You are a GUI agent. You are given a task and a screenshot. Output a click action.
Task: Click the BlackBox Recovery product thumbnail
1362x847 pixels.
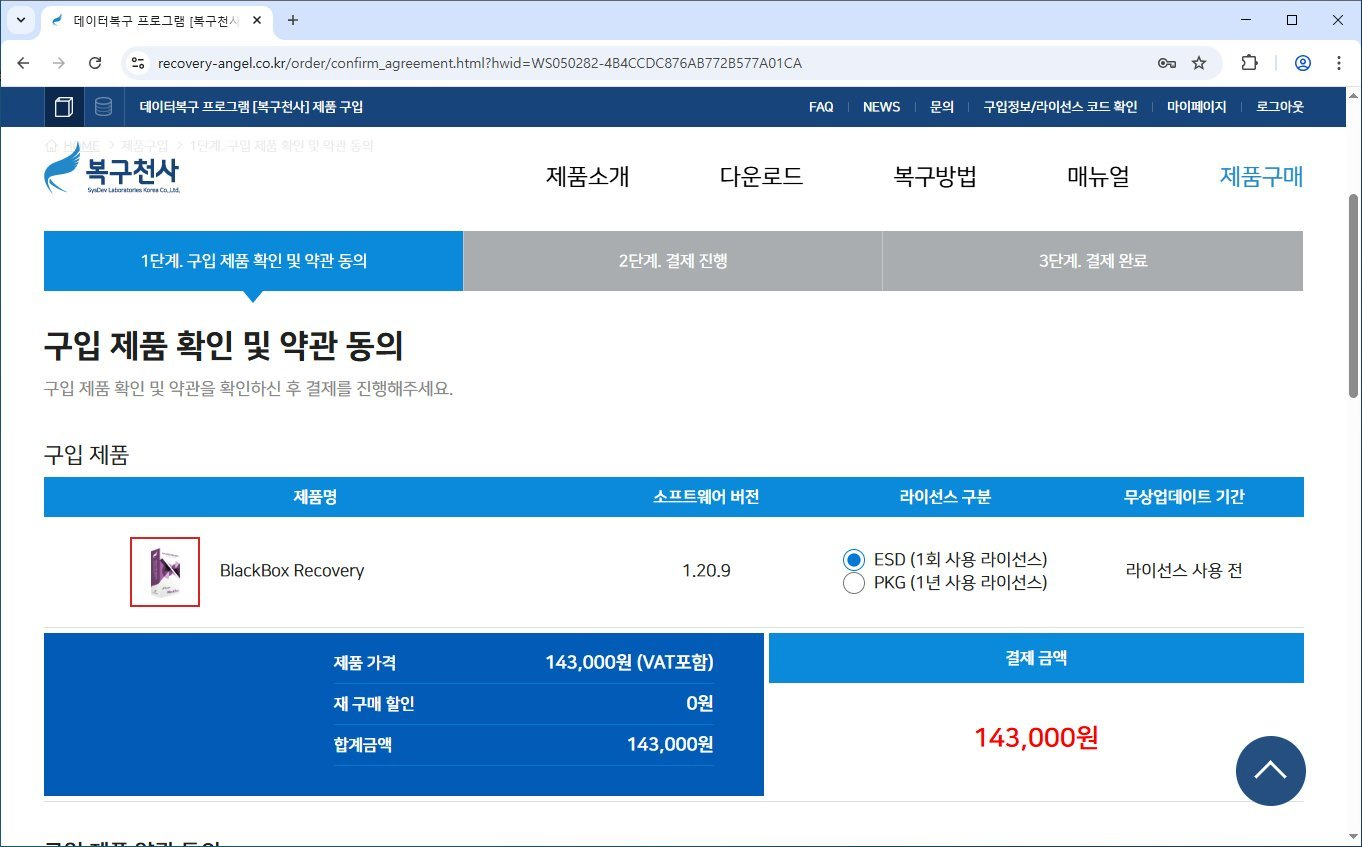pos(165,572)
